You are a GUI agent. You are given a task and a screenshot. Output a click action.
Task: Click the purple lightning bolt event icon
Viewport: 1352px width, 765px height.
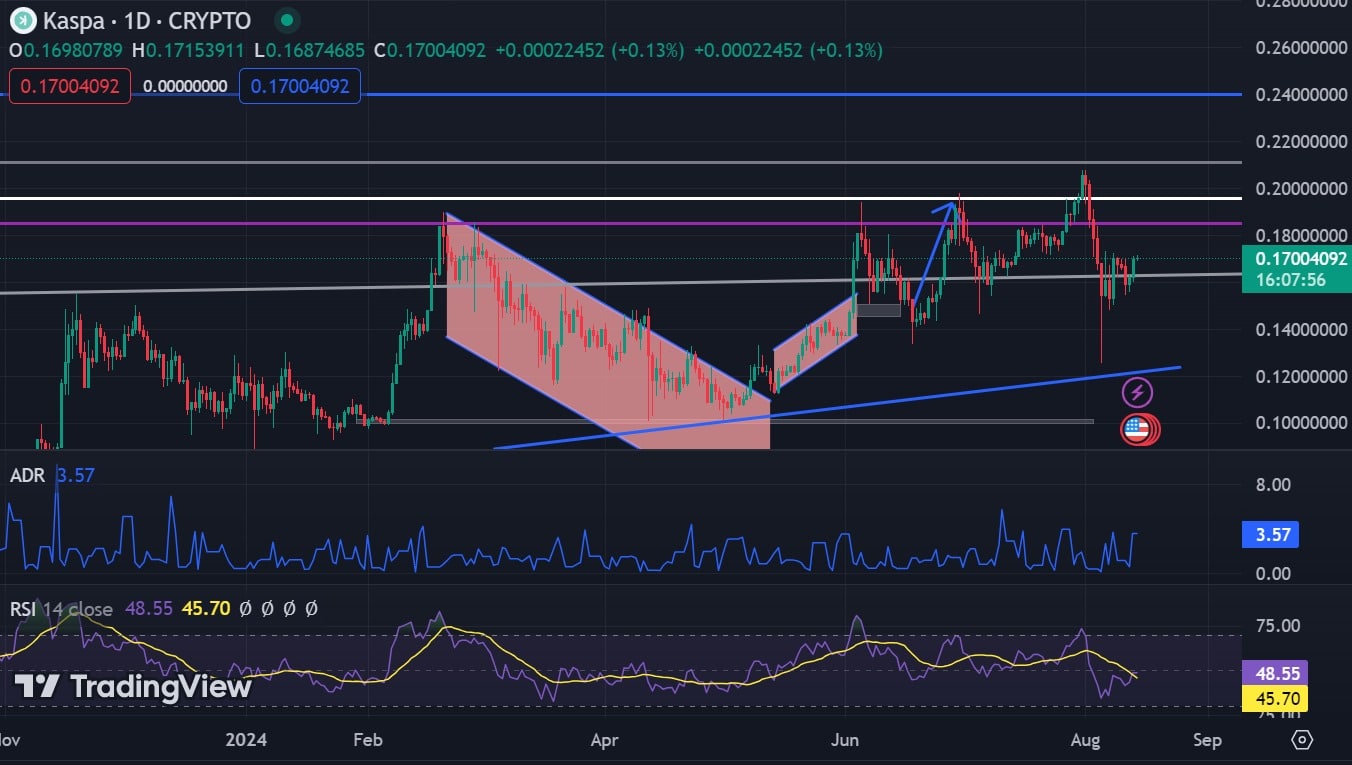1138,392
